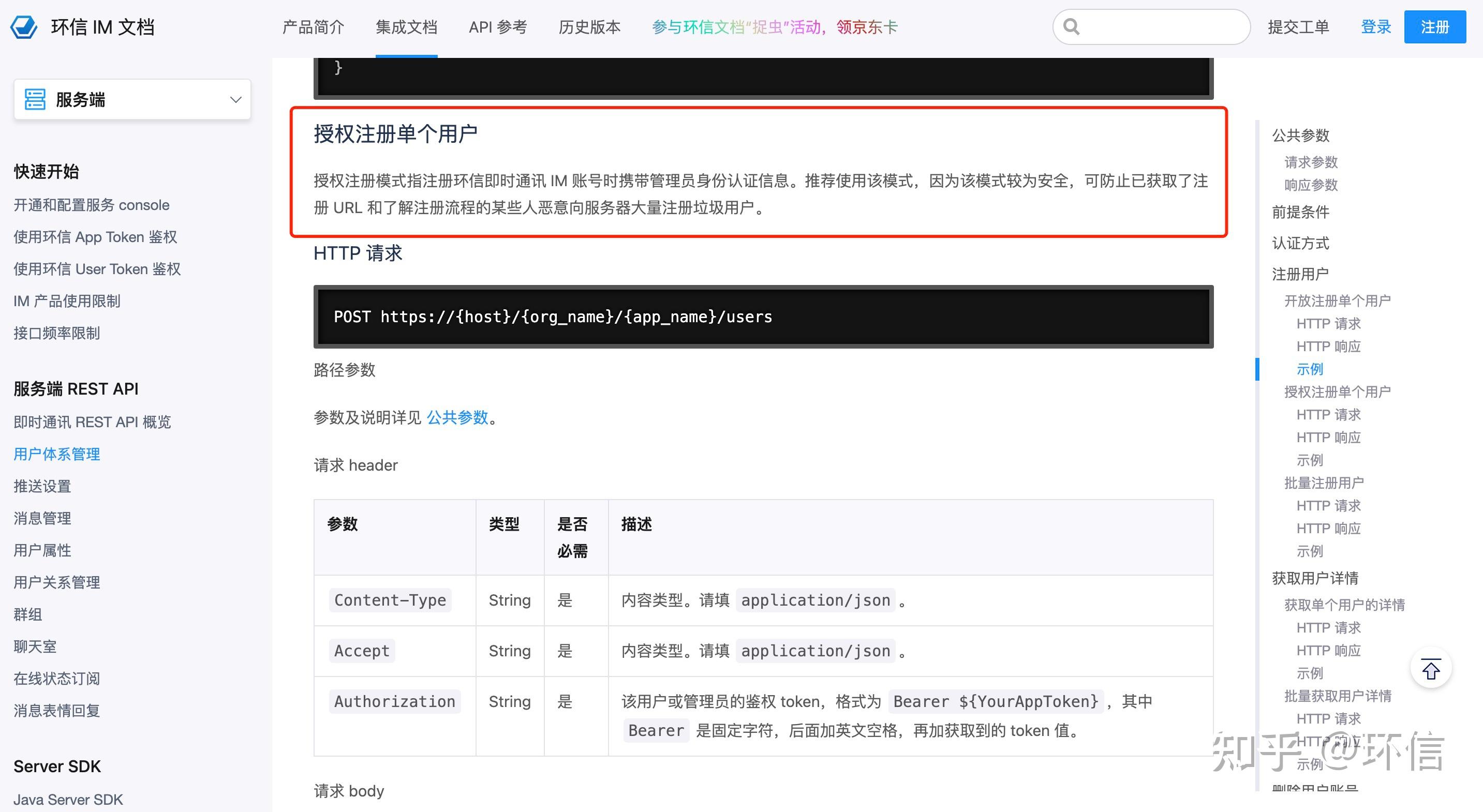Click the 授权注册单个用户 section heading

pyautogui.click(x=395, y=134)
